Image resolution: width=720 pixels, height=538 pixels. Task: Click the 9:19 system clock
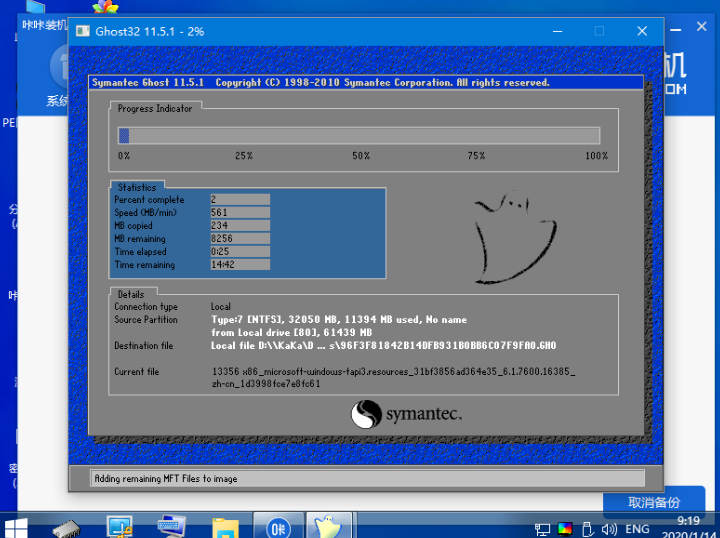(688, 521)
